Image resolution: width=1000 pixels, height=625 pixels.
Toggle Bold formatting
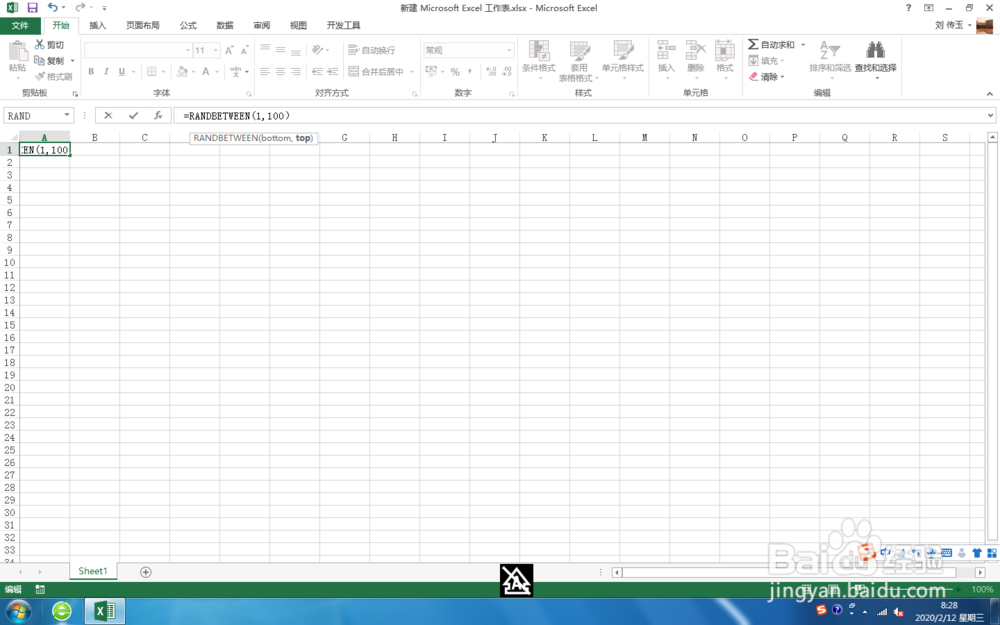pos(91,72)
